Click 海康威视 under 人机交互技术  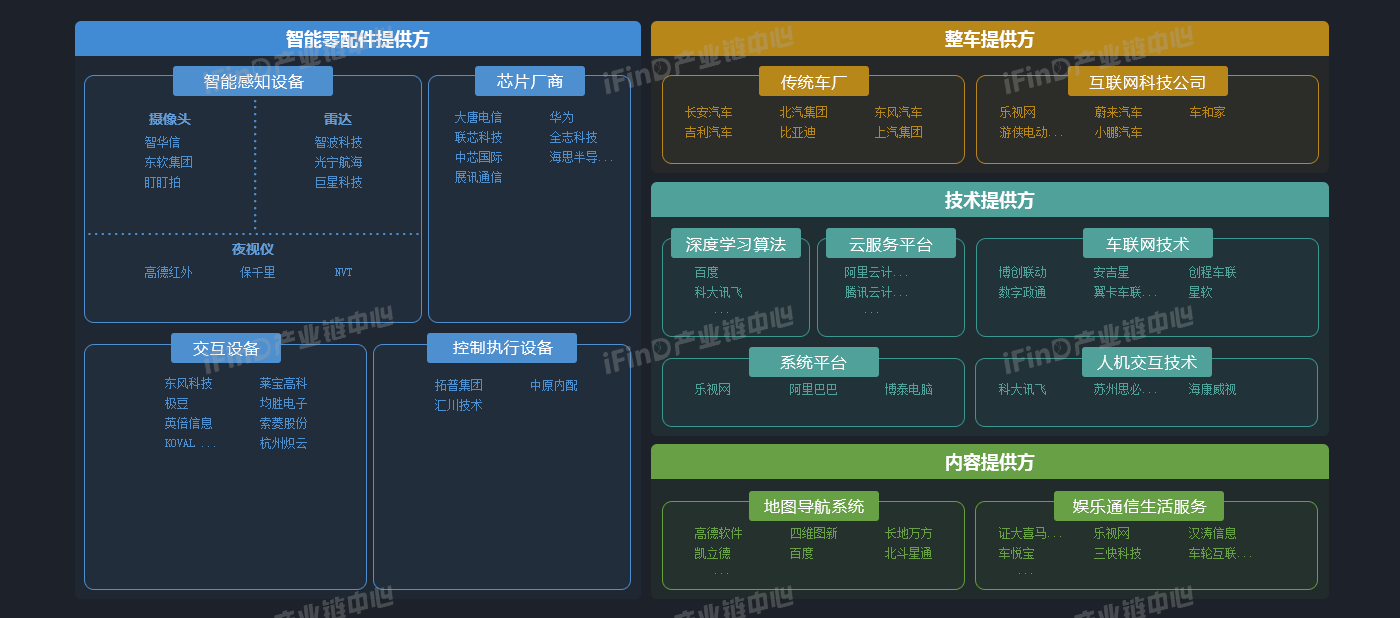(1212, 389)
